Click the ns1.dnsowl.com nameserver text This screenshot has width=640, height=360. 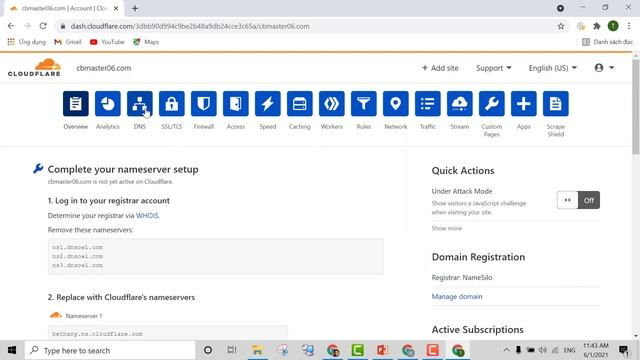(x=78, y=247)
